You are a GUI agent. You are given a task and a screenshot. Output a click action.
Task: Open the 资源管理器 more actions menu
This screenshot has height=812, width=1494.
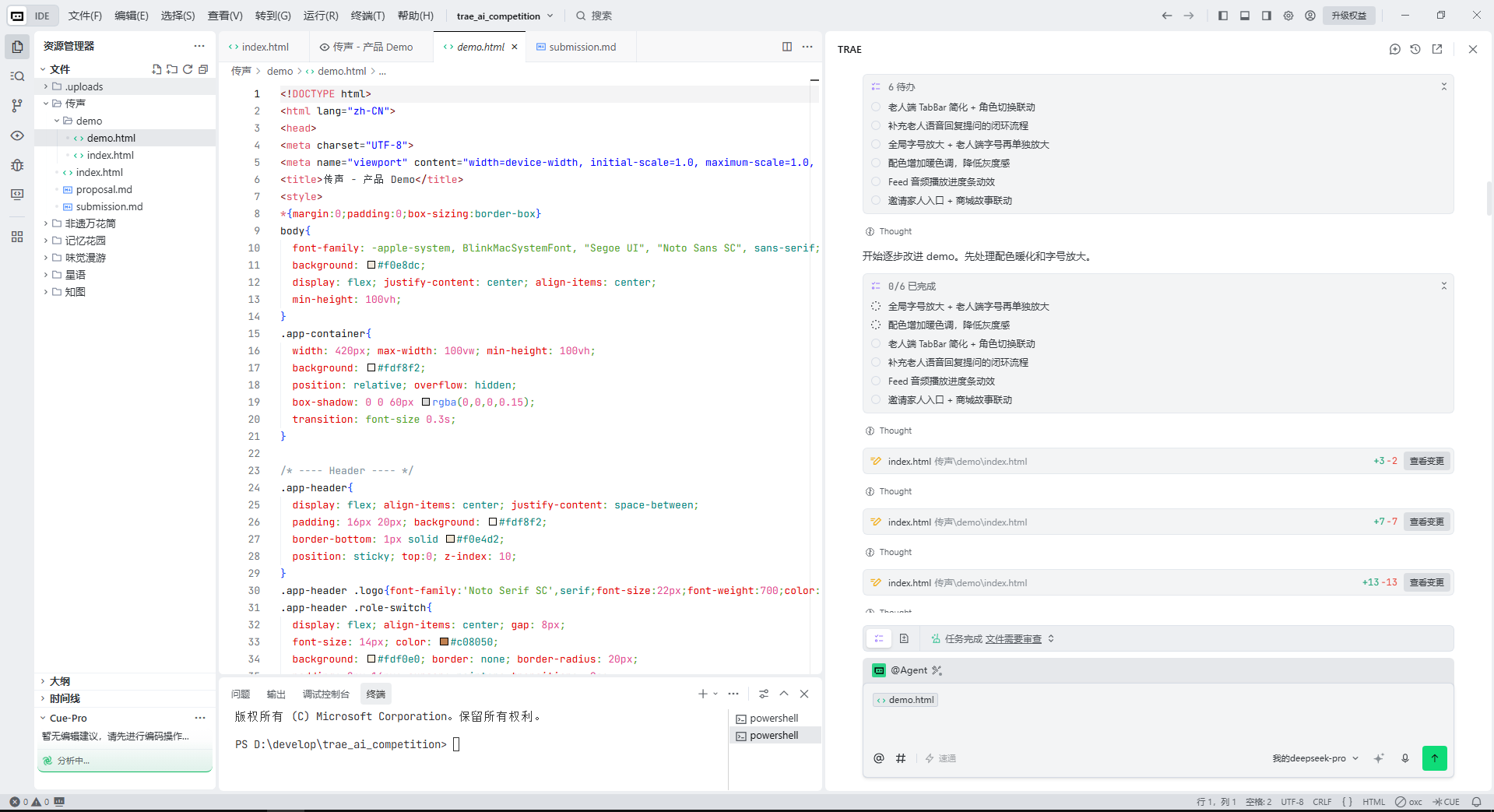[199, 46]
